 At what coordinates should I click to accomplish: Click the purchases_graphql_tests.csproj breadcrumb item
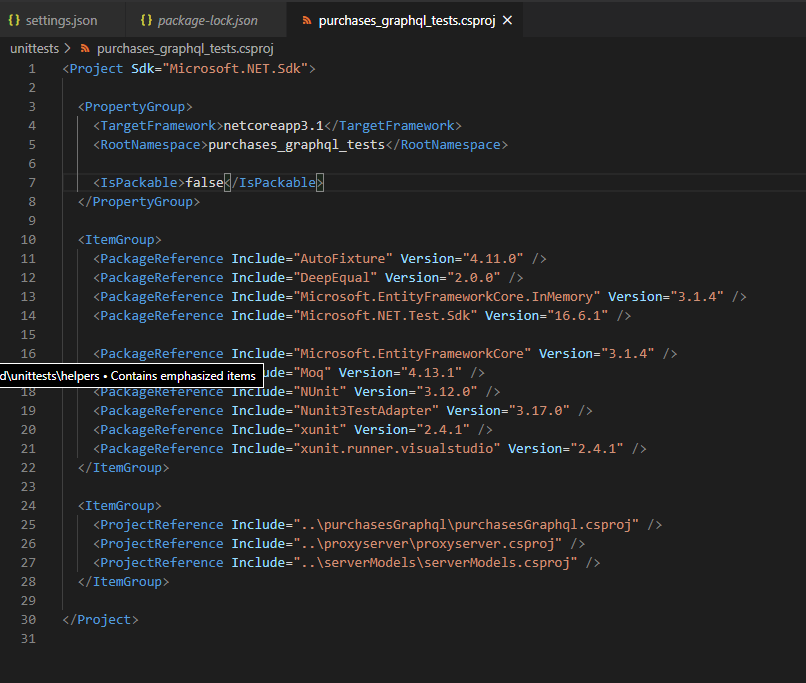coord(185,49)
